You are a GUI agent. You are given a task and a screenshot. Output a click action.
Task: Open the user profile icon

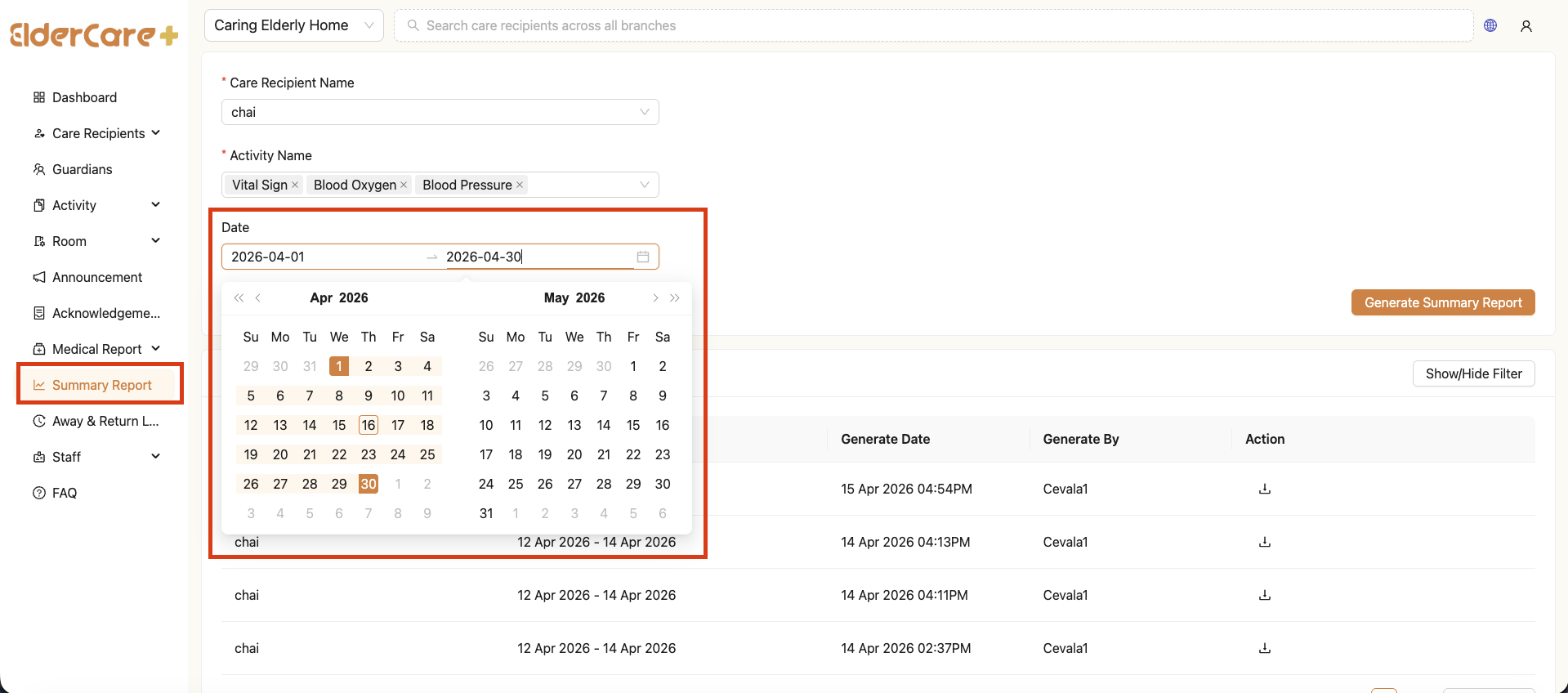click(x=1526, y=26)
